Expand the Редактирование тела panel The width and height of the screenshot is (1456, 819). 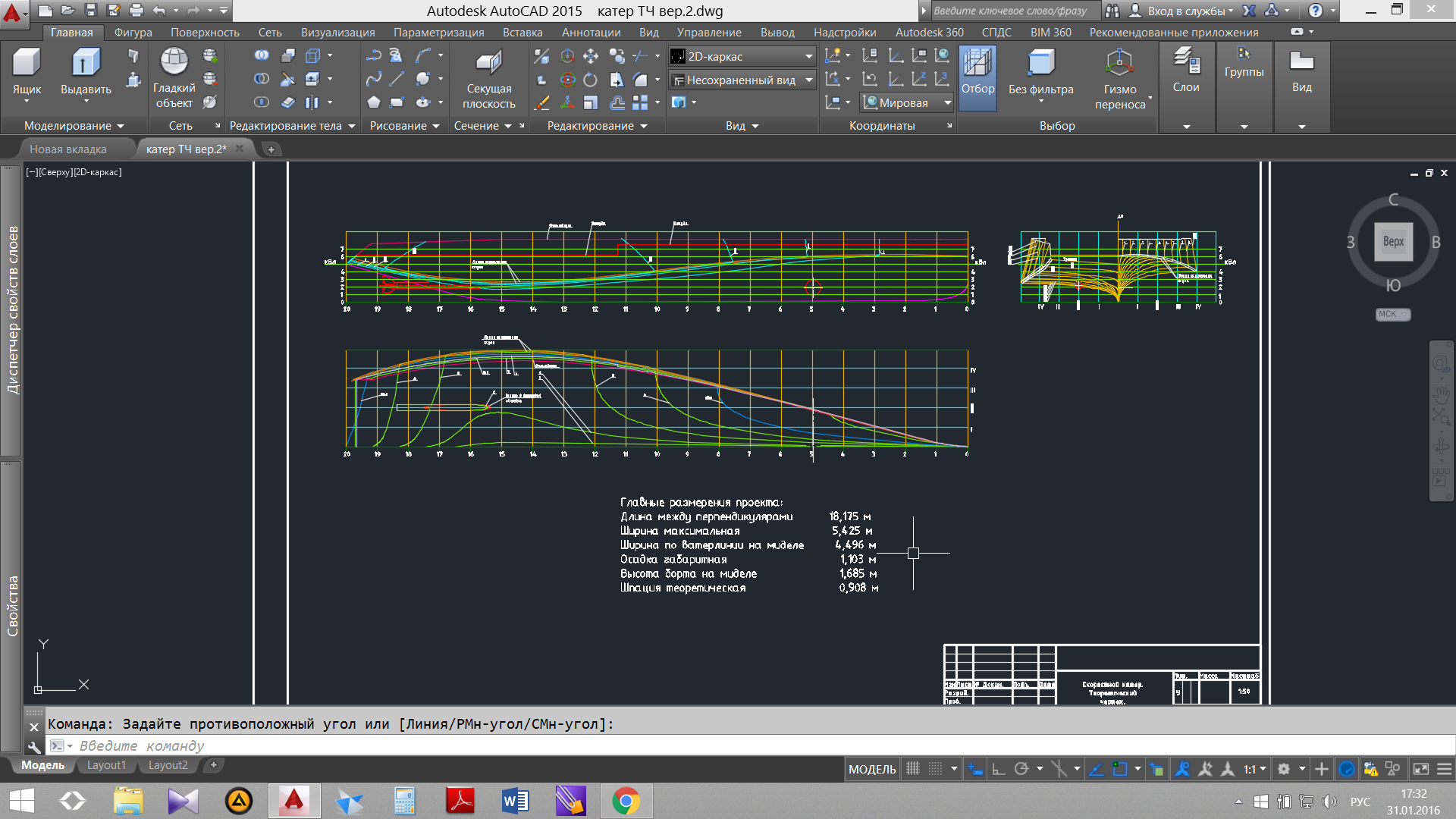[293, 126]
